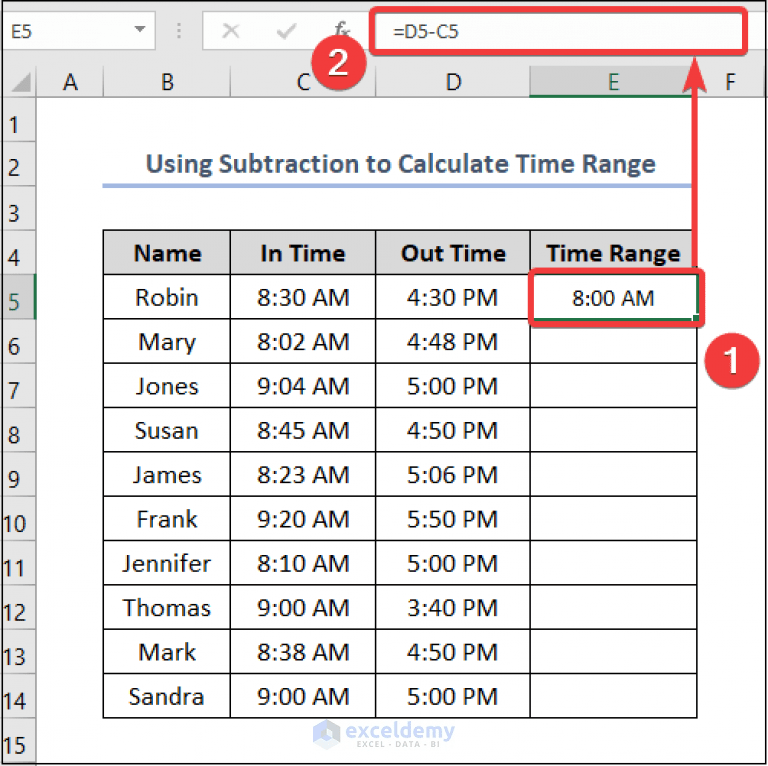Image resolution: width=768 pixels, height=766 pixels.
Task: Select column F header
Action: pyautogui.click(x=730, y=82)
